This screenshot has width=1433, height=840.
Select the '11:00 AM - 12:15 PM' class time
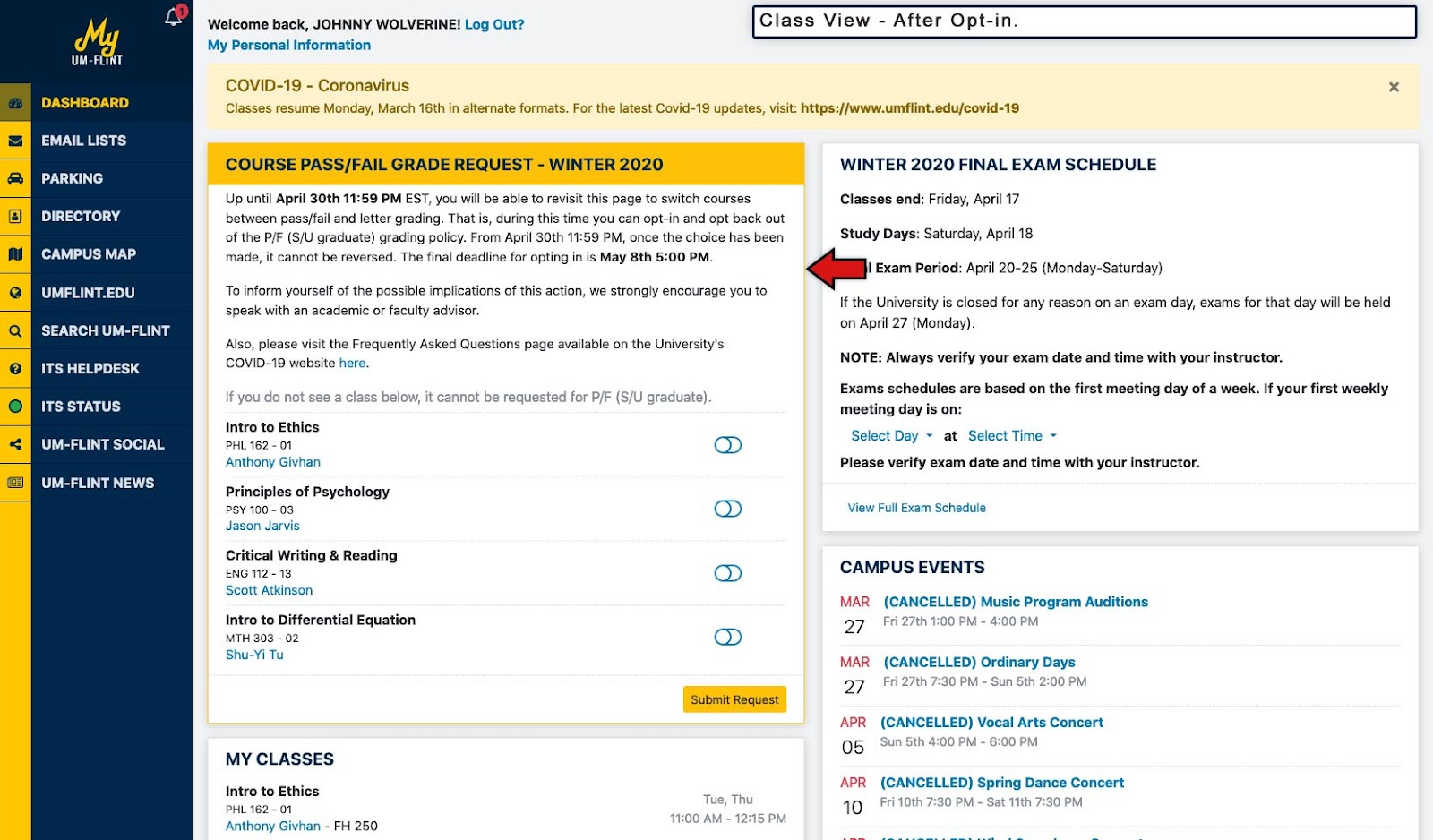click(x=728, y=819)
